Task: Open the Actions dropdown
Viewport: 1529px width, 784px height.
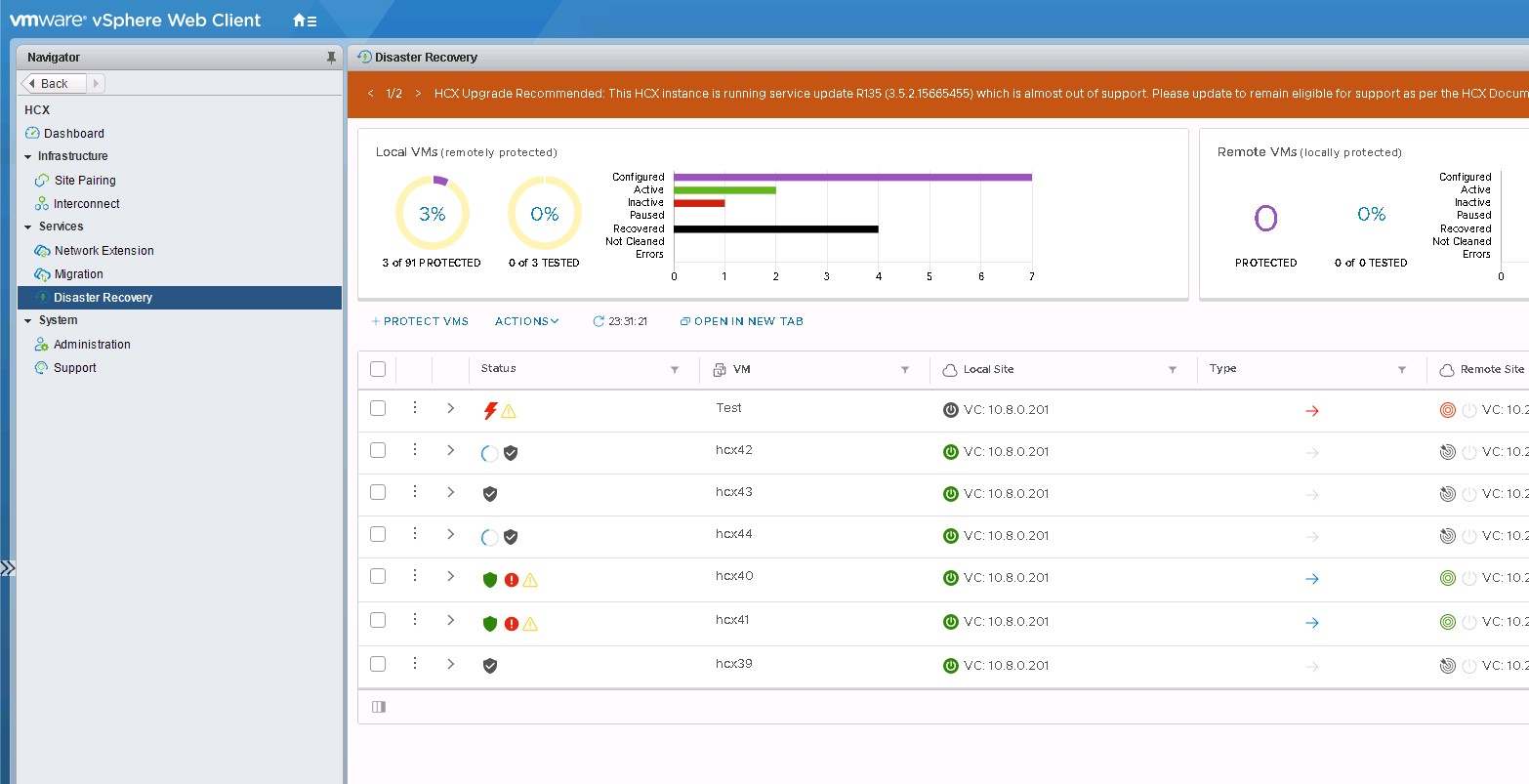Action: (526, 320)
